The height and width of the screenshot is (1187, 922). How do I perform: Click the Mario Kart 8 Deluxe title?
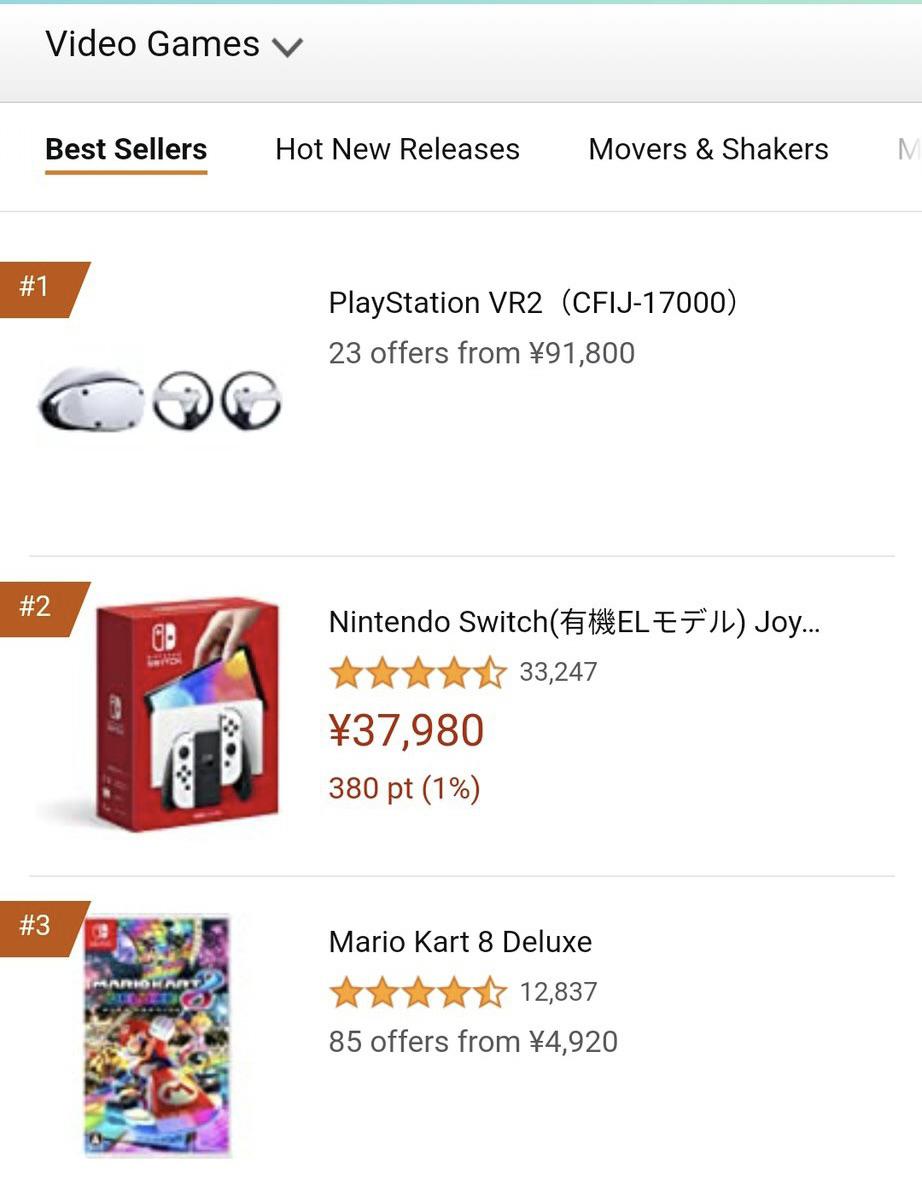(x=460, y=942)
